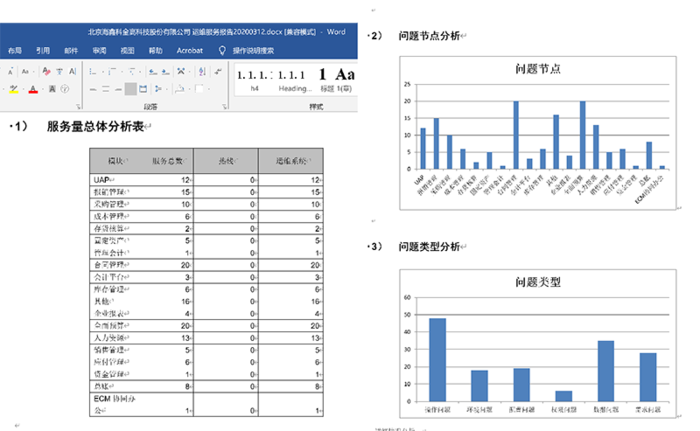Click the sort icon
This screenshot has height=431, width=700.
tap(202, 71)
